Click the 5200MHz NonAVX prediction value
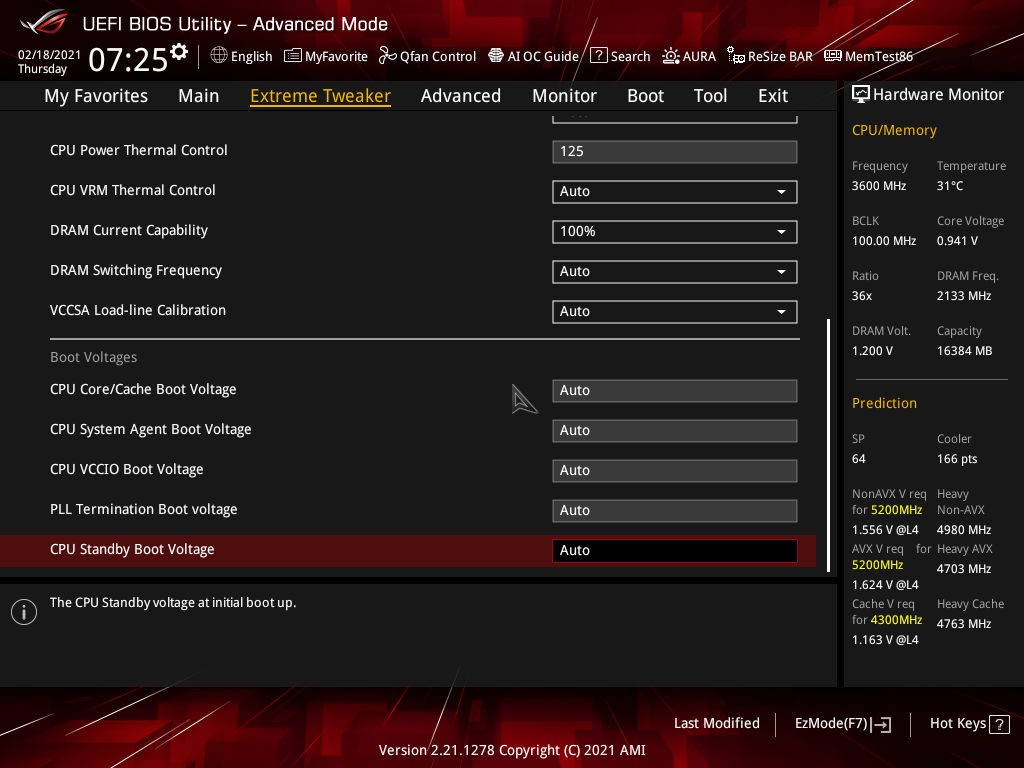Screen dimensions: 1024x768 pos(896,509)
